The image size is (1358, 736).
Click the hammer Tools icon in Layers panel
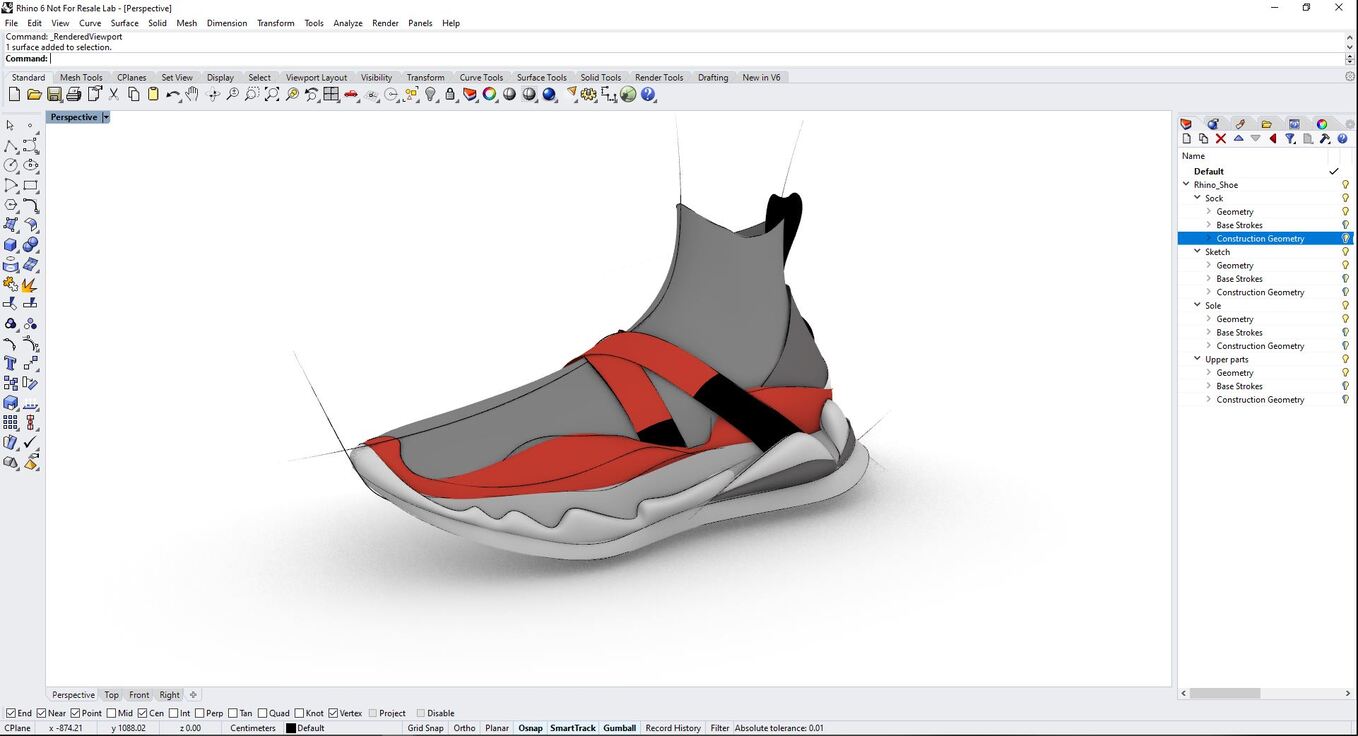click(x=1325, y=139)
